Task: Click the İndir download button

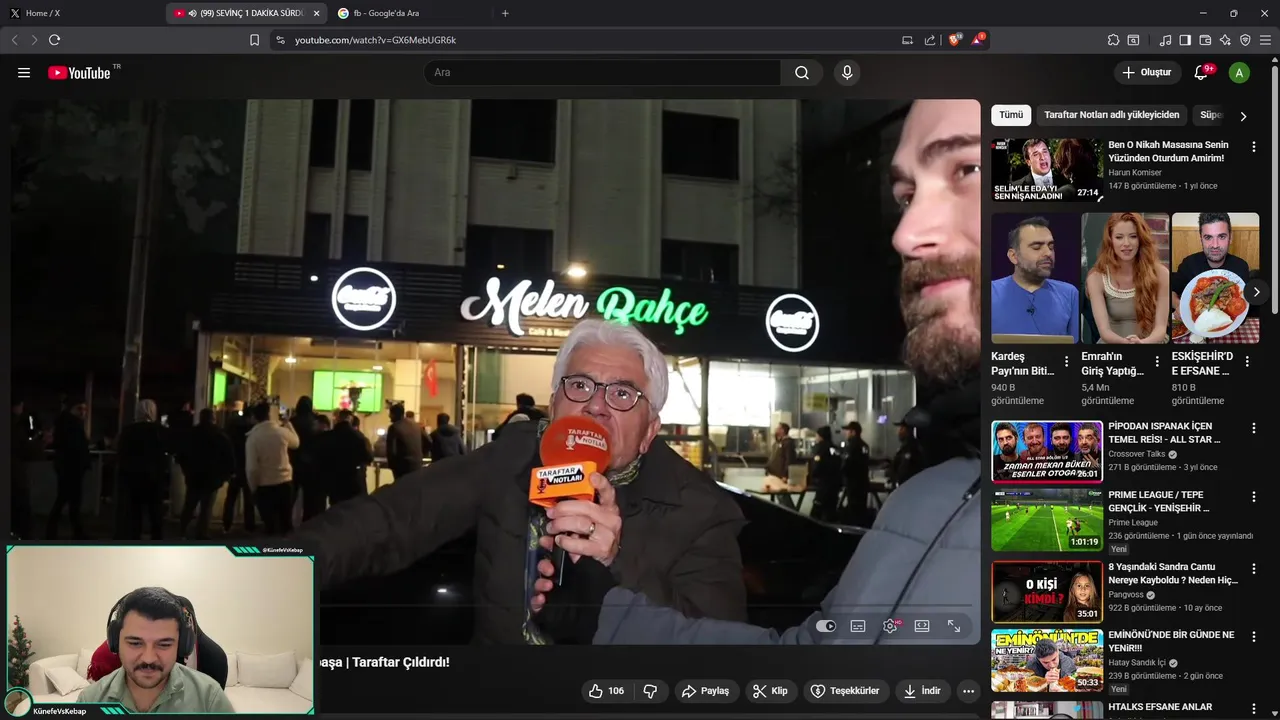Action: 921,691
